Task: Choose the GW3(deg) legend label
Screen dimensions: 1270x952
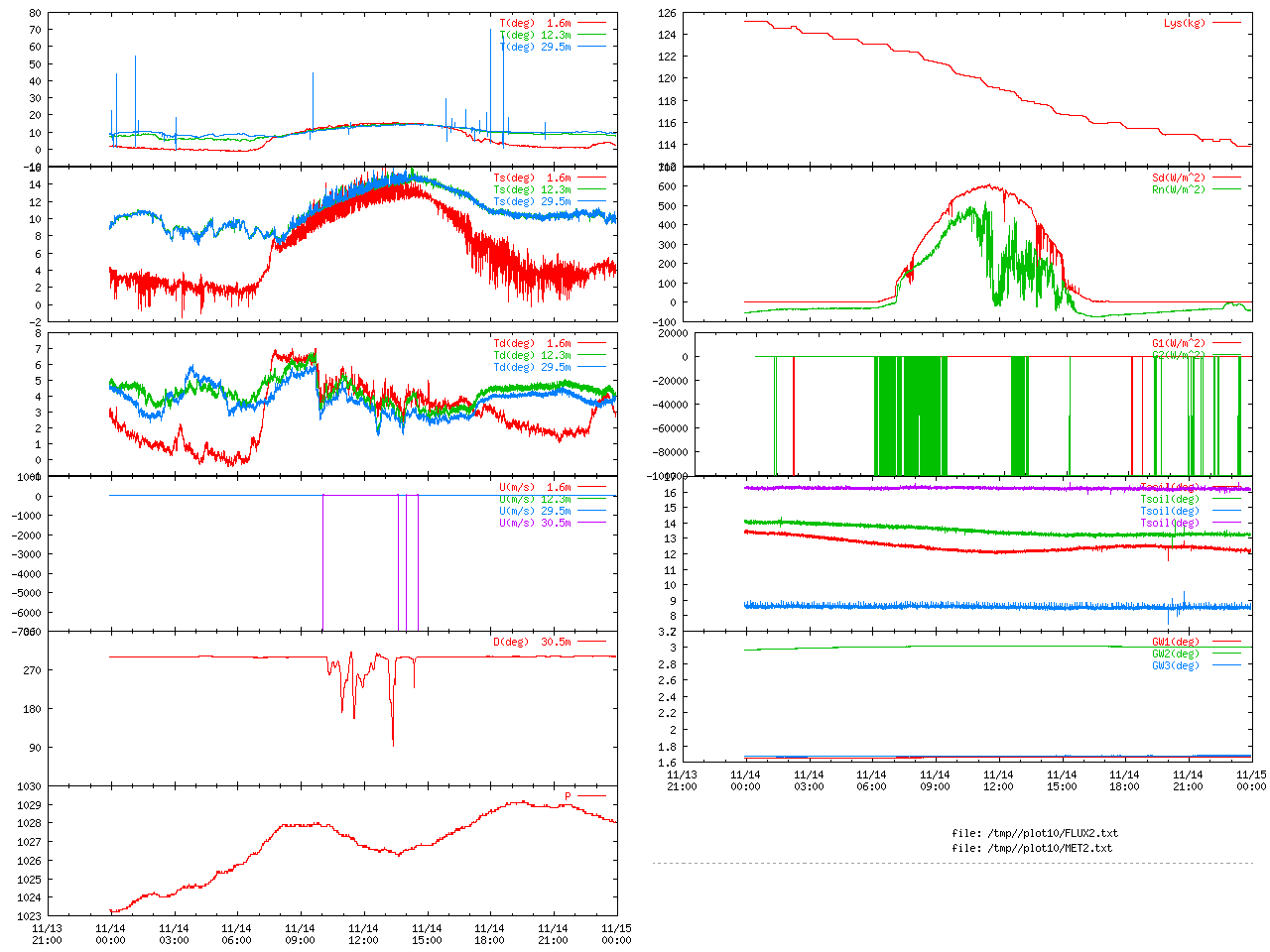Action: (x=1176, y=665)
